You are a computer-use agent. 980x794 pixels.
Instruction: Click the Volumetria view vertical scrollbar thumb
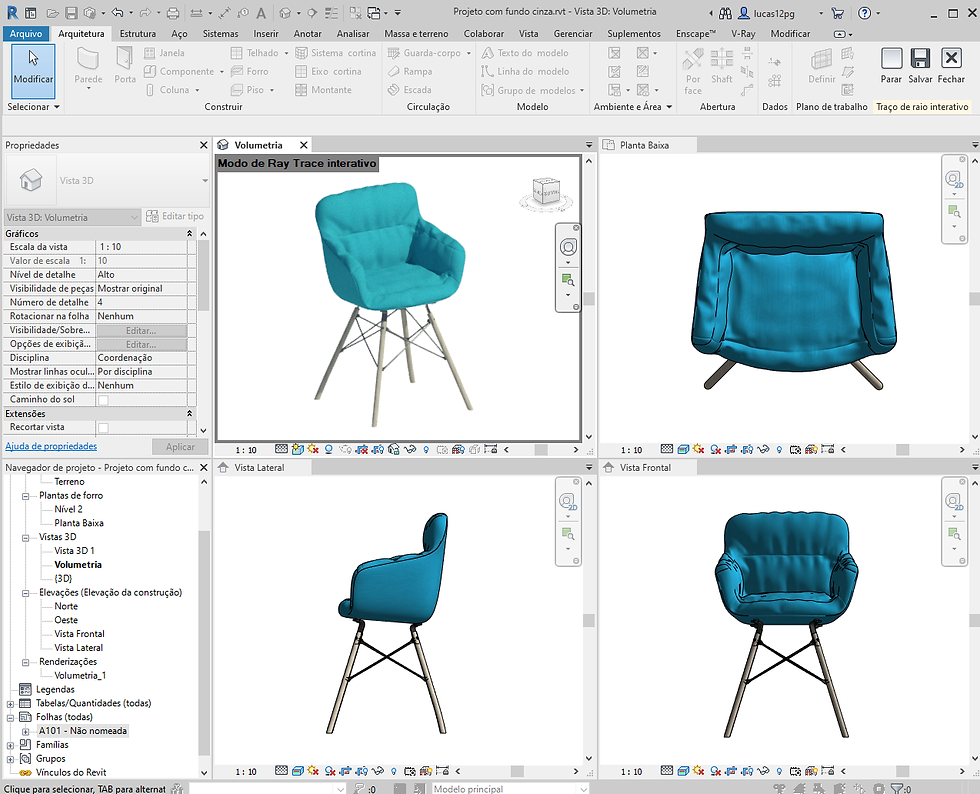point(589,299)
